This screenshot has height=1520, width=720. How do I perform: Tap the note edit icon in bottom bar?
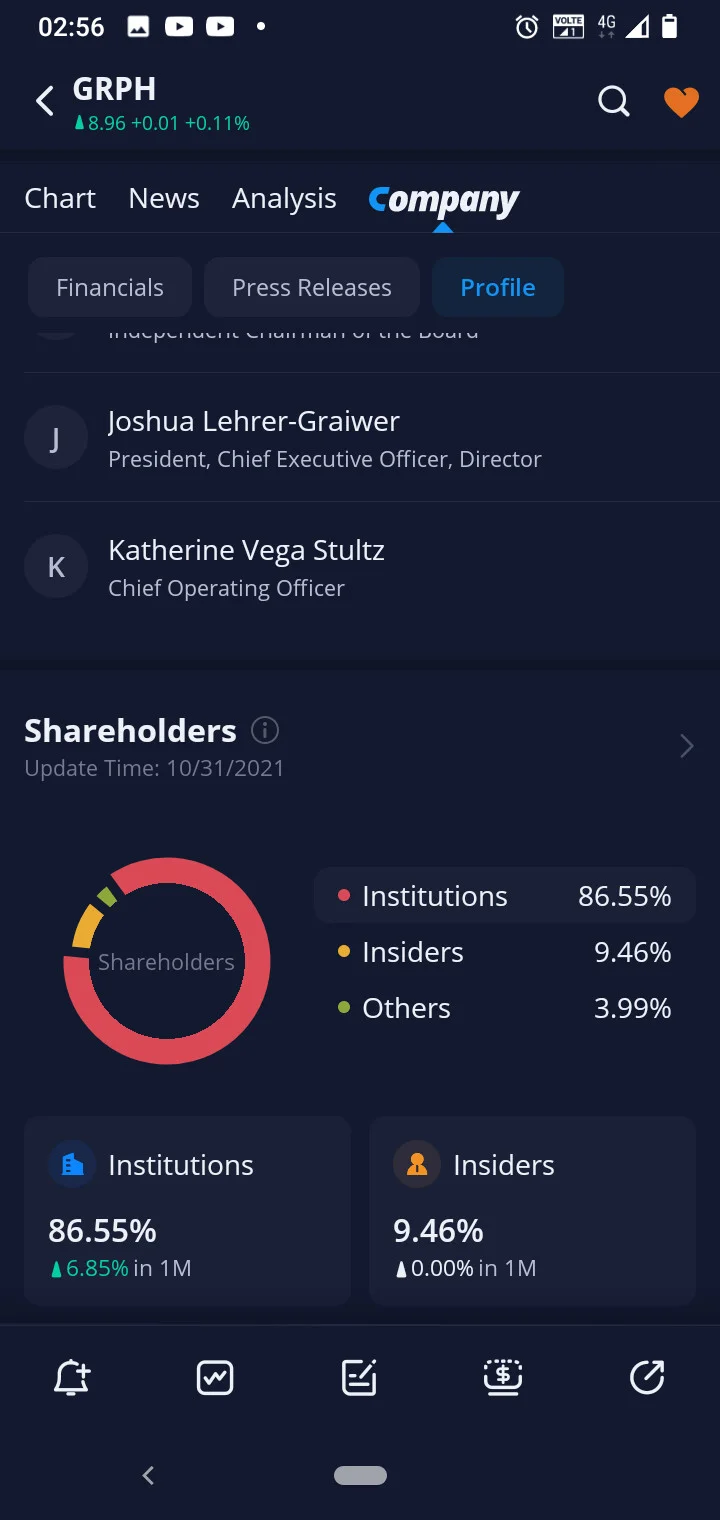click(359, 1378)
